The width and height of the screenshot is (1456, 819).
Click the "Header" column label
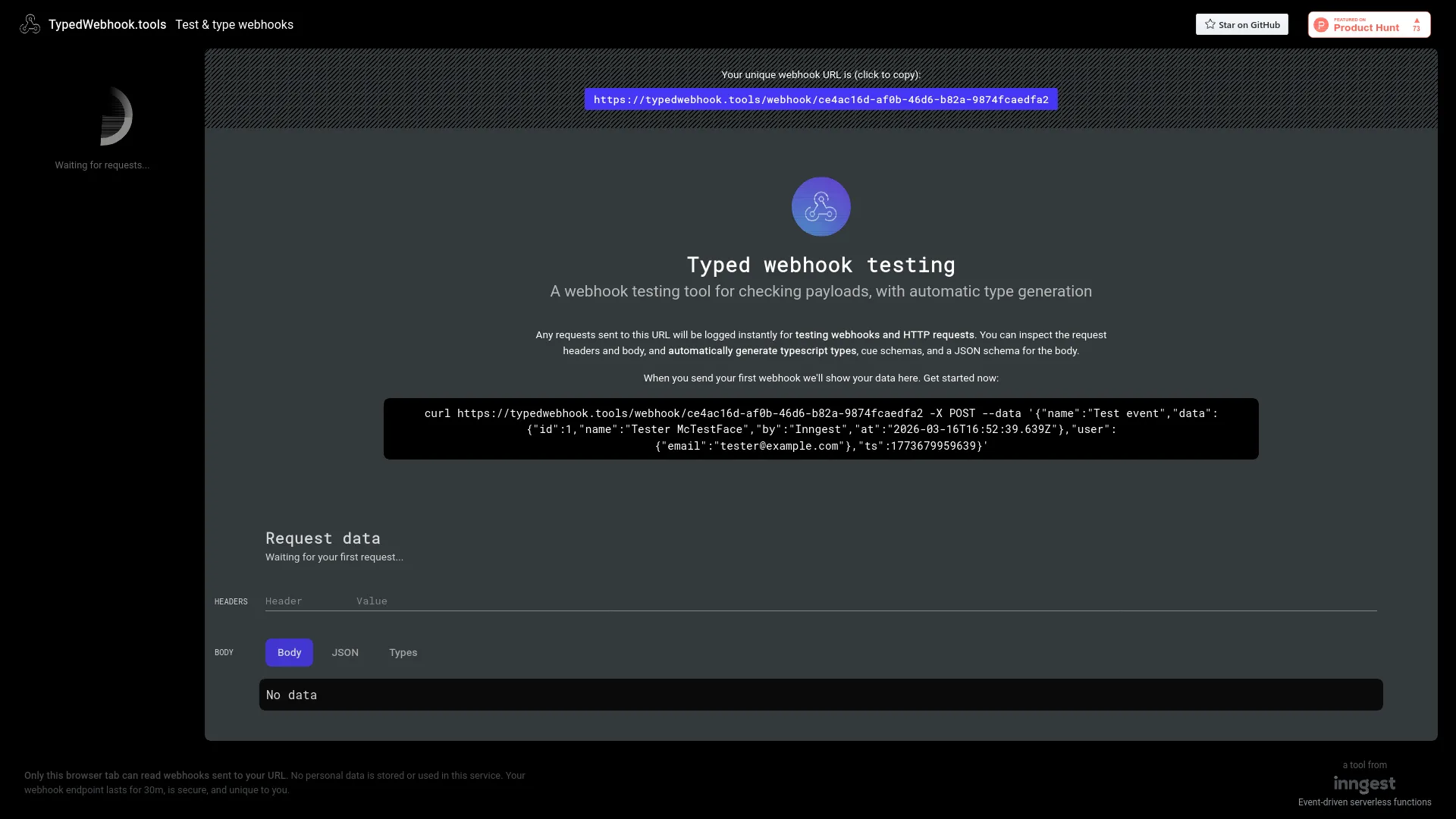284,601
